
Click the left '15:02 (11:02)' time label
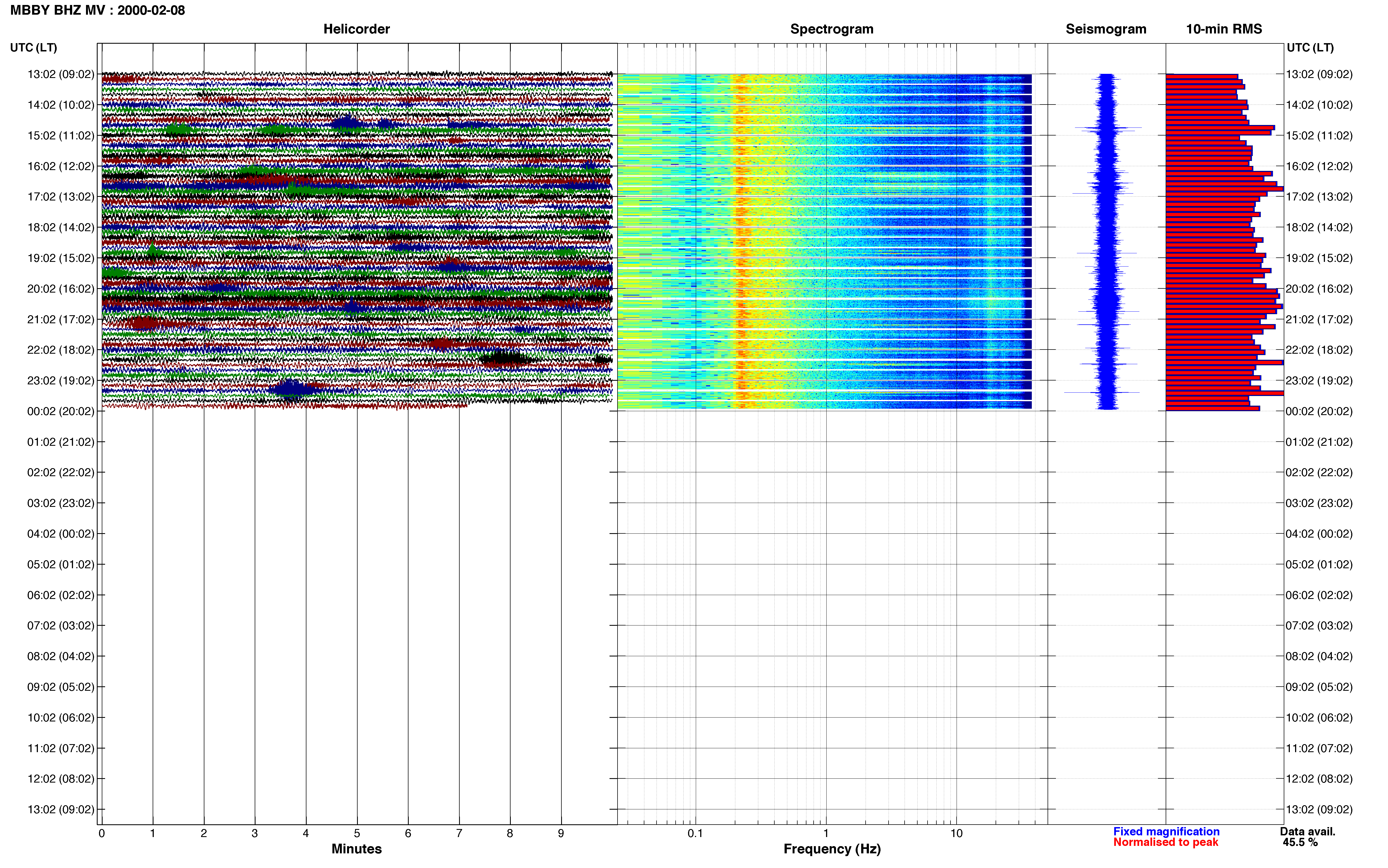tap(61, 135)
